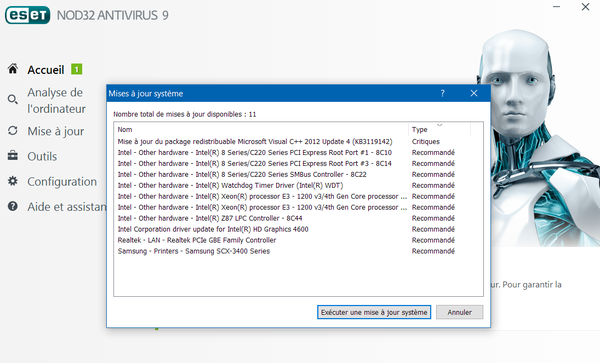Click the Recommandé cell in the Realtek row
The width and height of the screenshot is (600, 363).
(x=433, y=240)
